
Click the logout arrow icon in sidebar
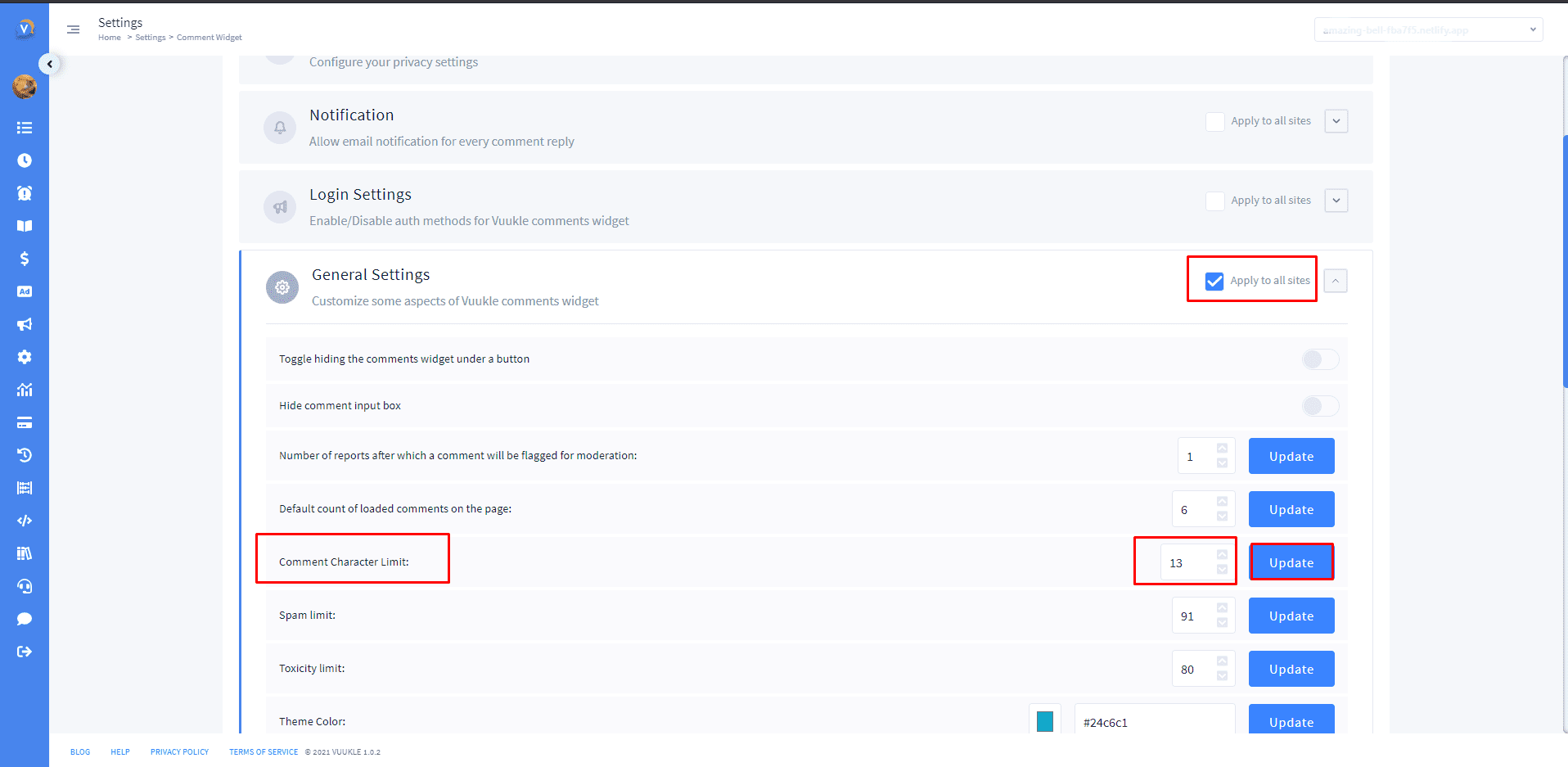pos(25,652)
